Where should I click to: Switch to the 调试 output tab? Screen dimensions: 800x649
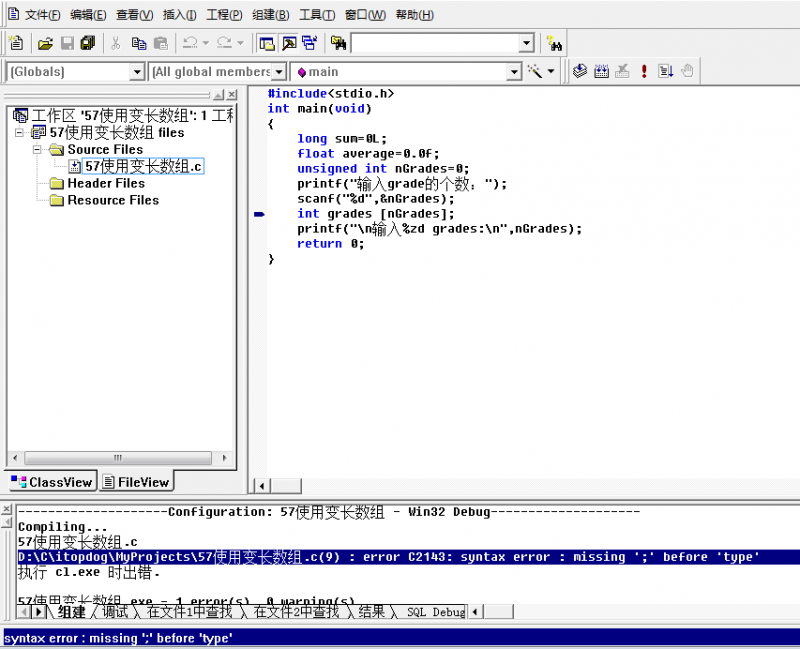(115, 612)
